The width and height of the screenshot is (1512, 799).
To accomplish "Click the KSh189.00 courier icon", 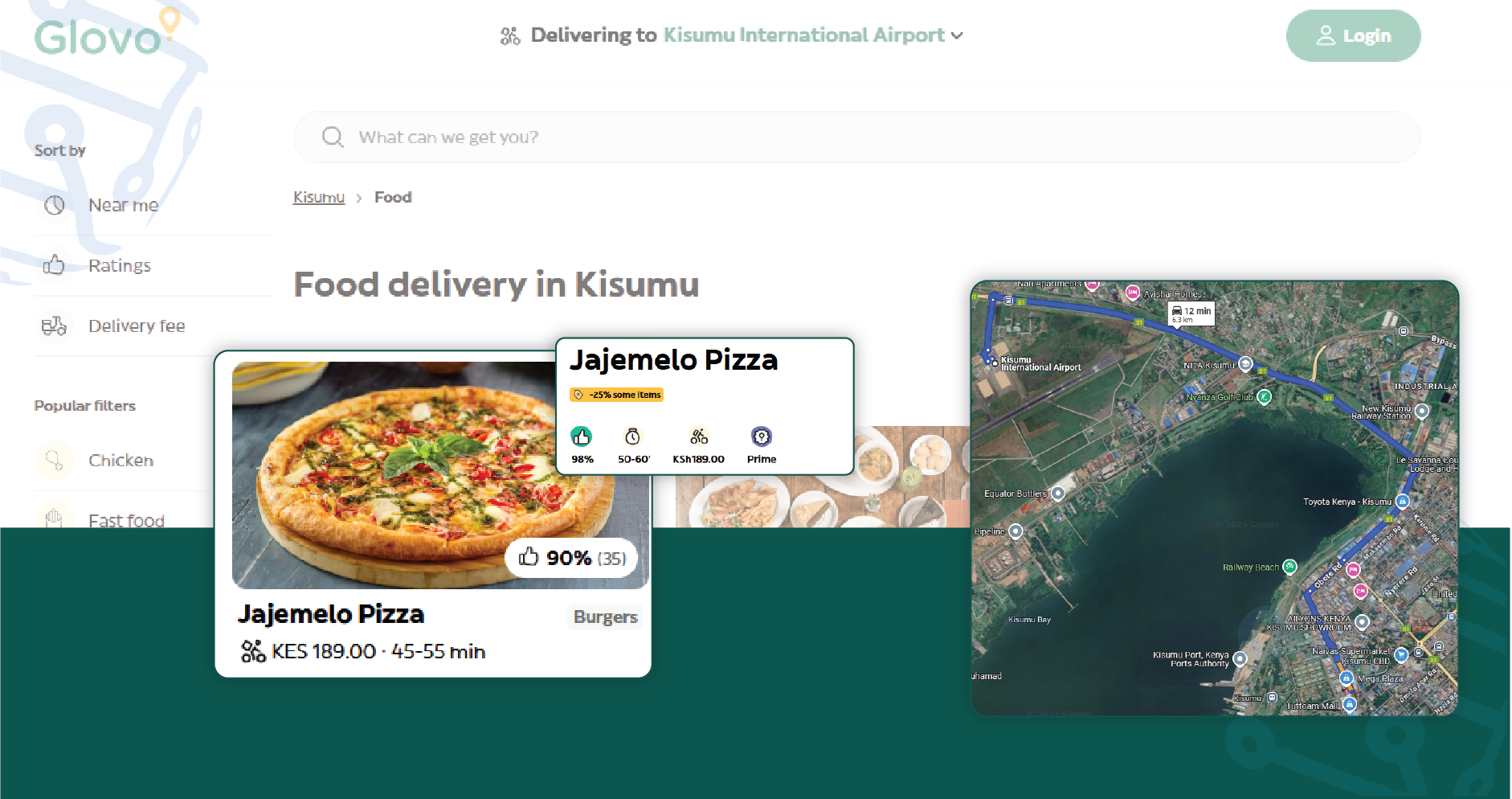I will click(699, 436).
